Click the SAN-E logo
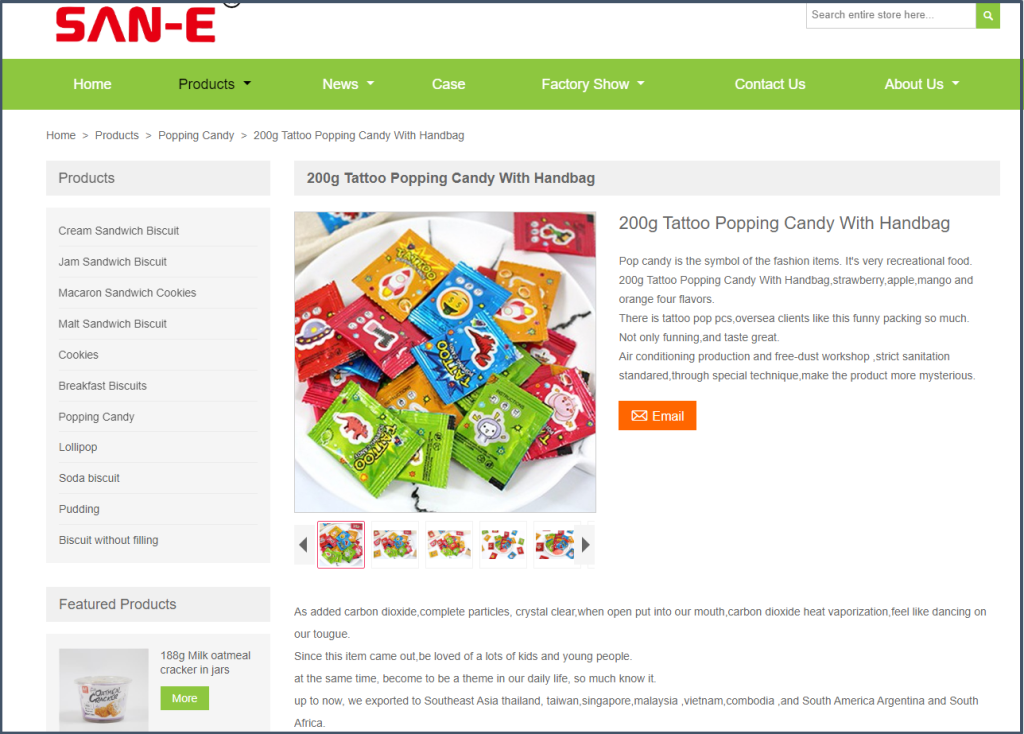 click(136, 24)
